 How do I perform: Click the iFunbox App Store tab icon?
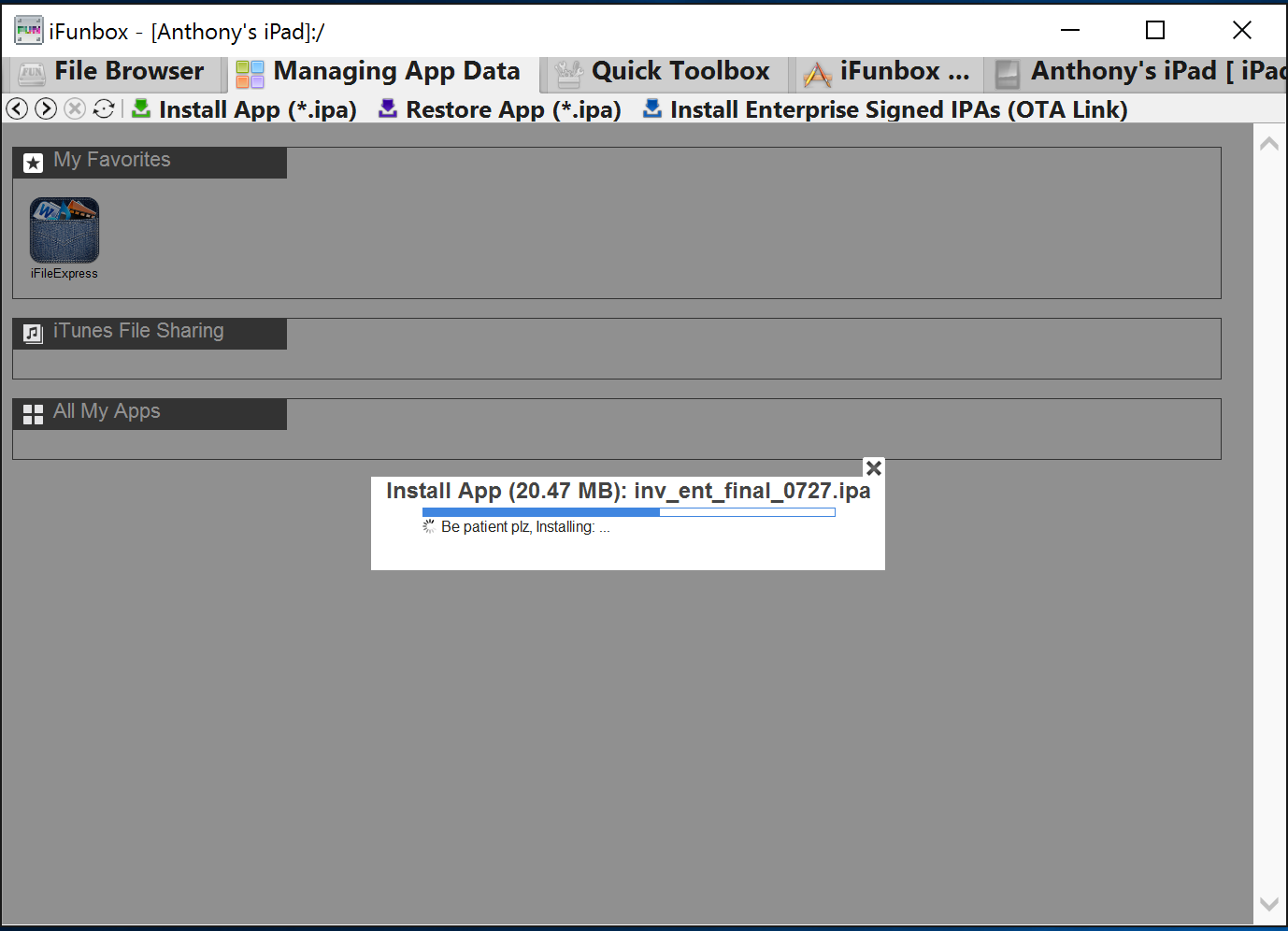coord(818,73)
